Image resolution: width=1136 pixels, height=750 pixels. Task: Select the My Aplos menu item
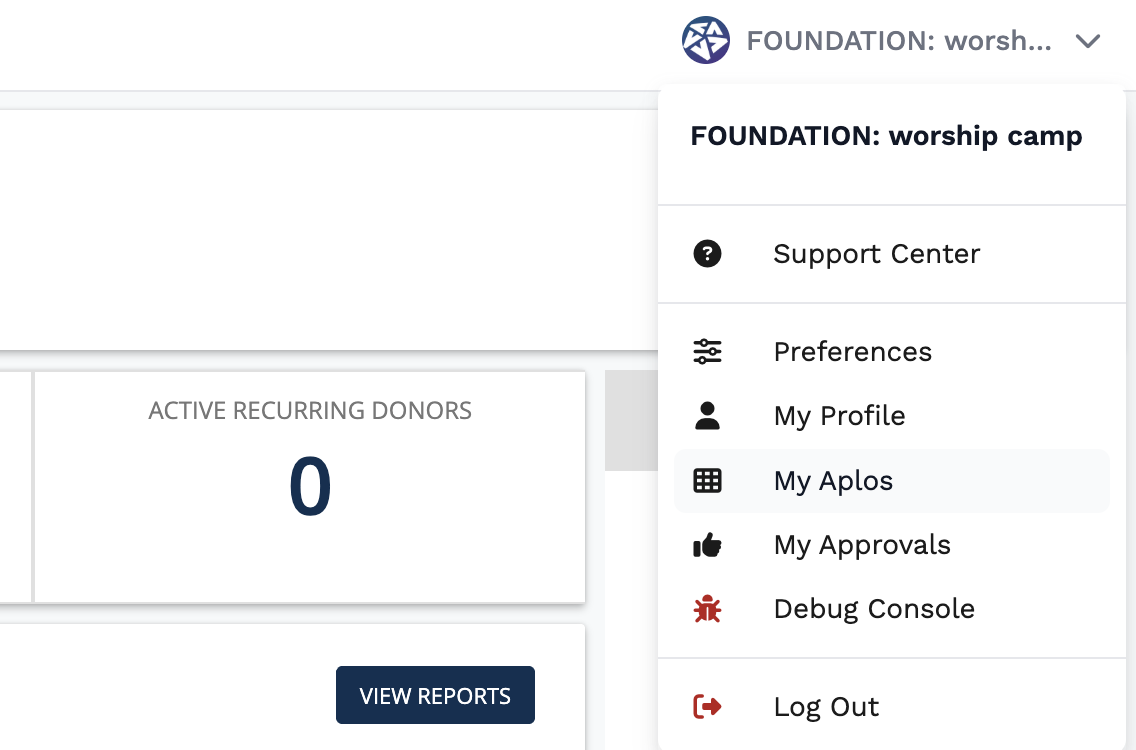pos(833,481)
